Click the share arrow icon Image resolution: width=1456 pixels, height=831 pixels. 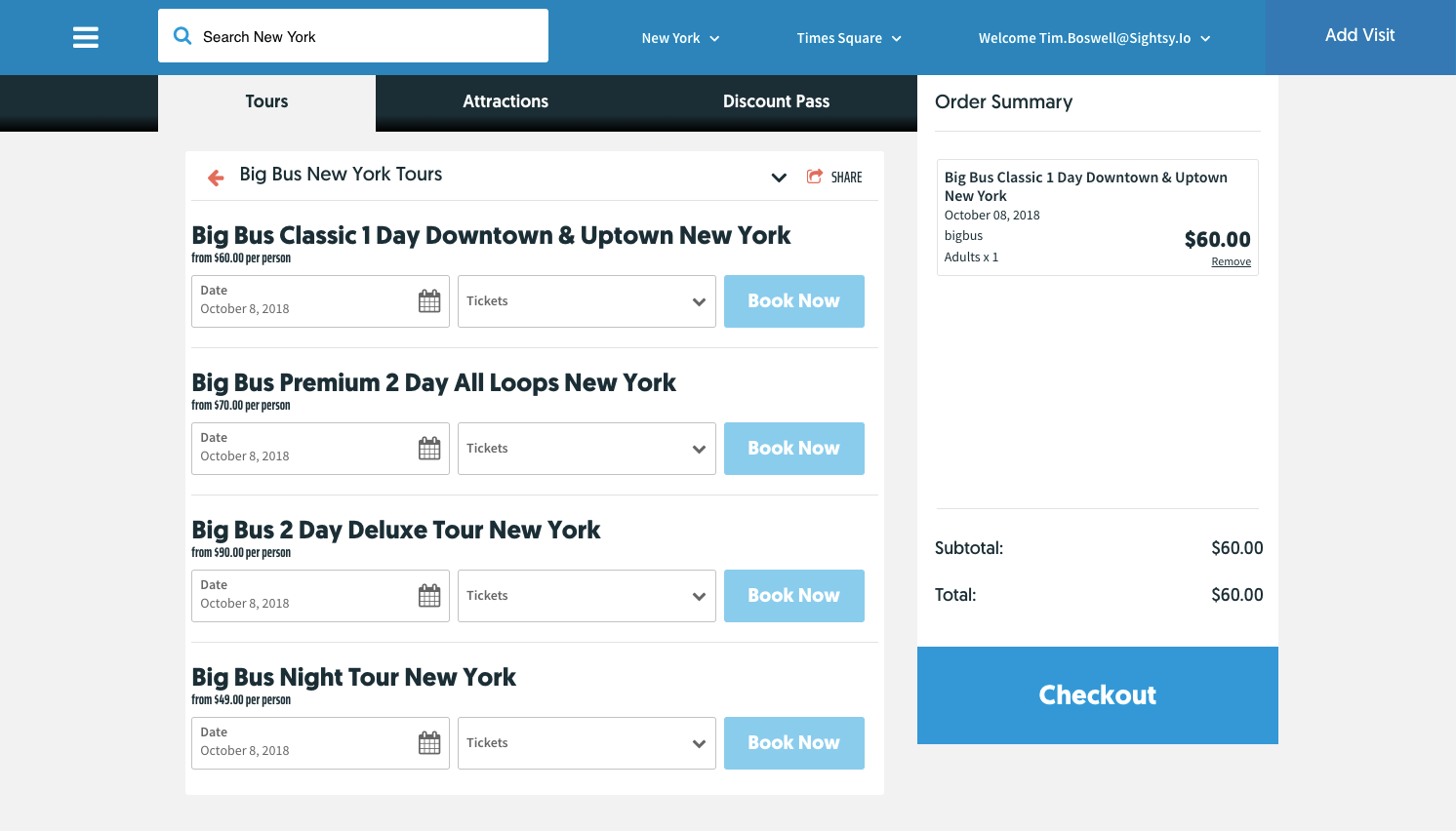click(815, 177)
